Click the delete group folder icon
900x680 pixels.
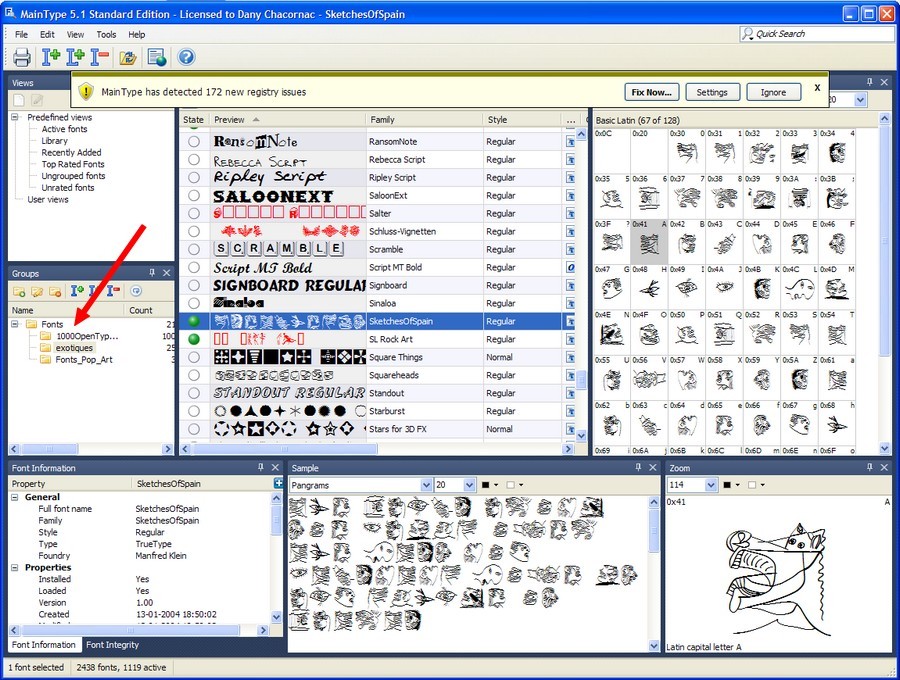(x=55, y=292)
